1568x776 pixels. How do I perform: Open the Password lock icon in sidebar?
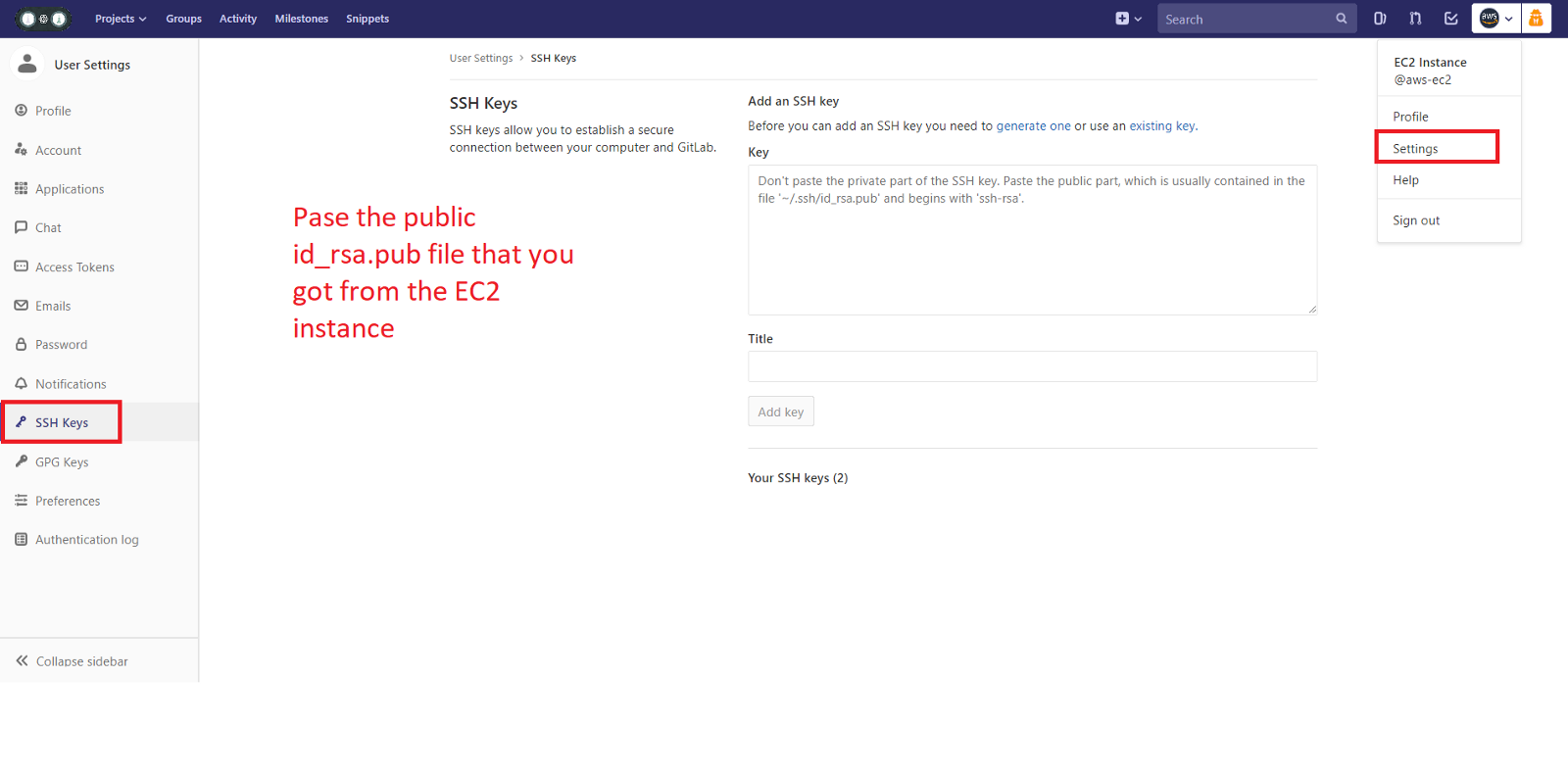click(x=22, y=344)
